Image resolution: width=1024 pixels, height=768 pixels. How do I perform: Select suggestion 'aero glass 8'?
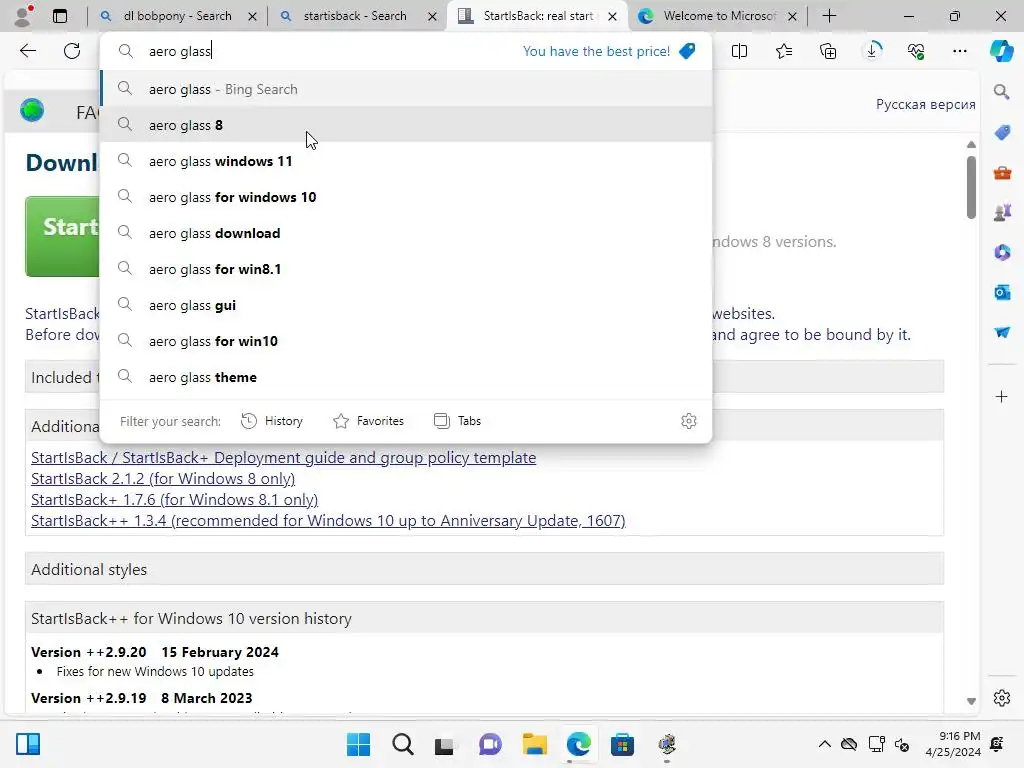coord(406,125)
